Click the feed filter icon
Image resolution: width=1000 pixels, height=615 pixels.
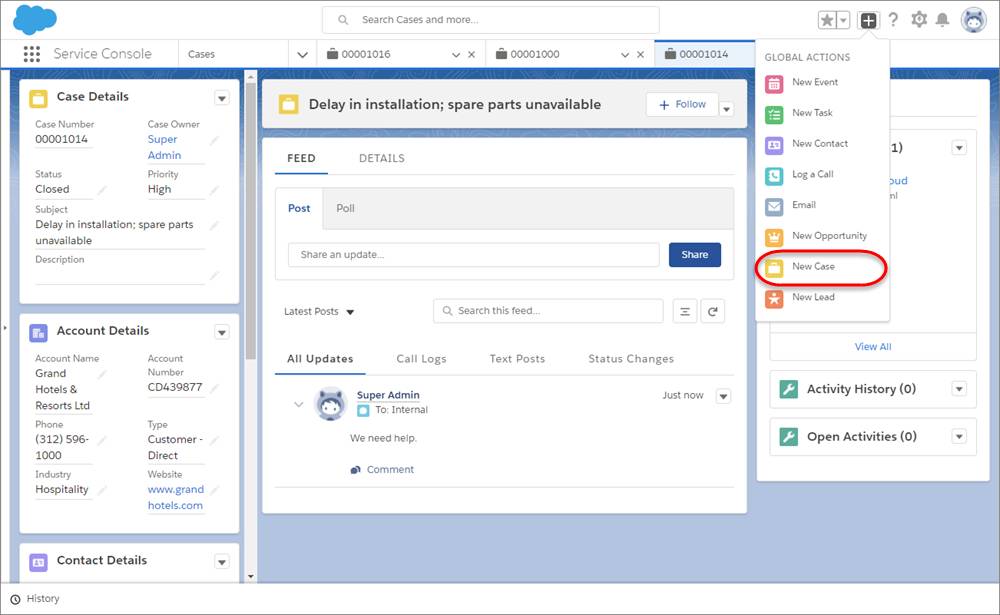pyautogui.click(x=685, y=311)
